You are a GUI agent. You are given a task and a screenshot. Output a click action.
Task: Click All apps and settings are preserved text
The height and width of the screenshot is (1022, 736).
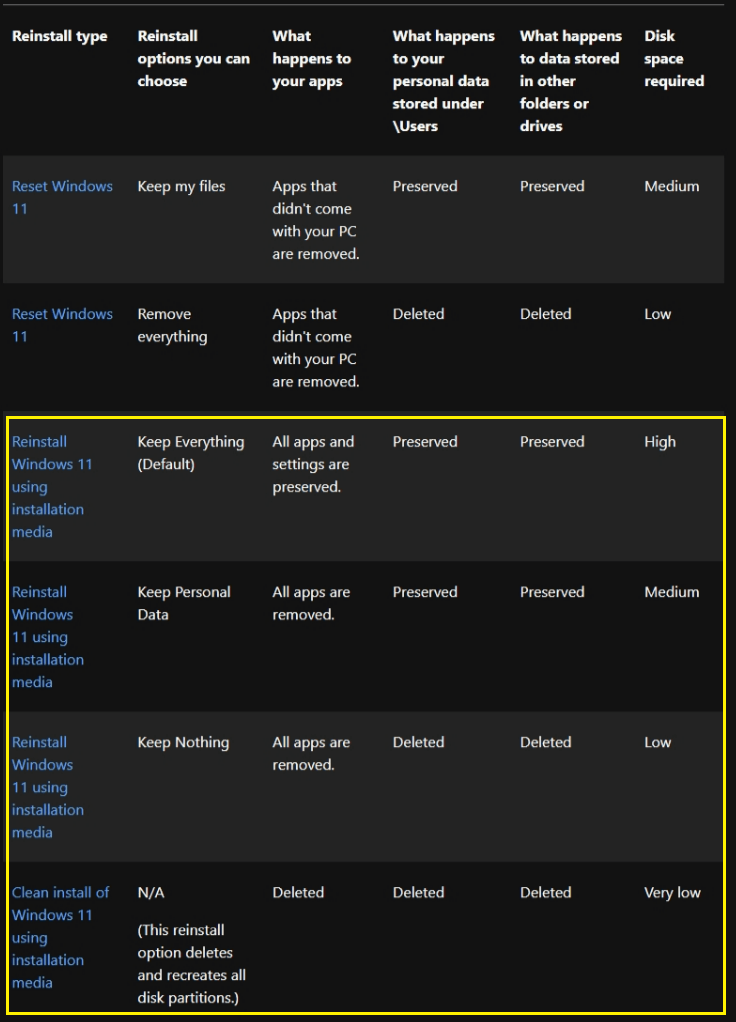[x=313, y=464]
